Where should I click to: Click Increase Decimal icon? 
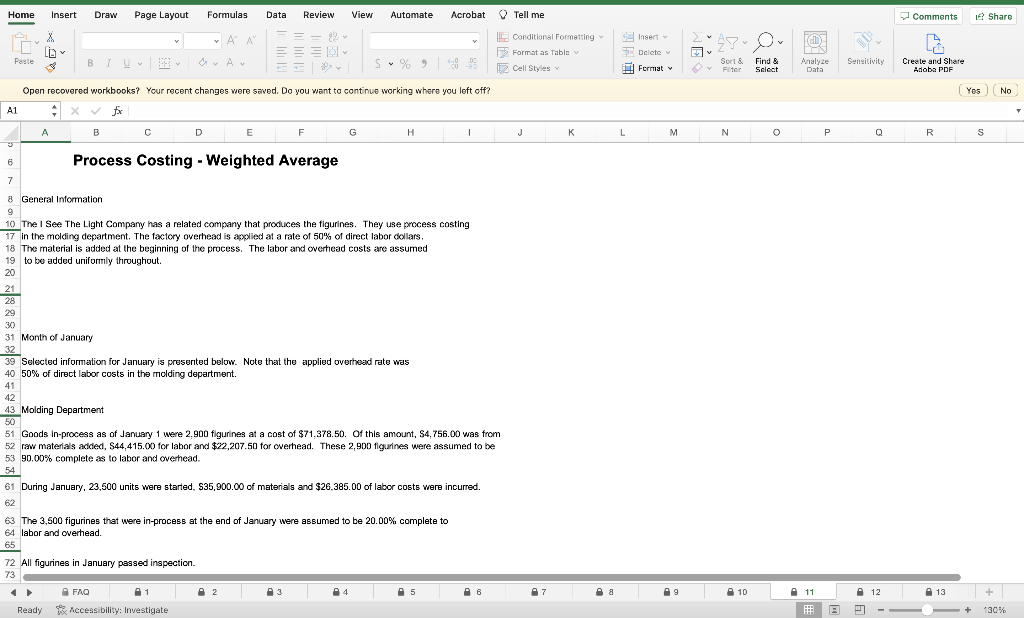(x=453, y=63)
